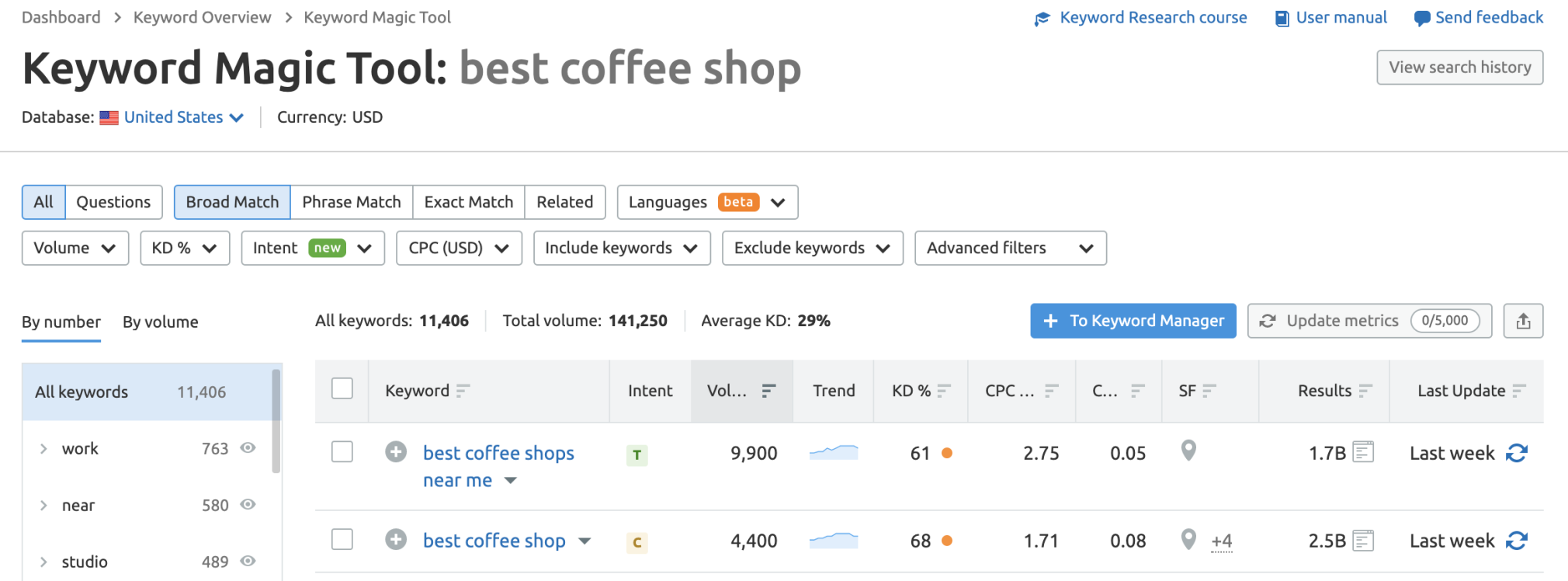Go to Dashboard breadcrumb

click(x=61, y=17)
